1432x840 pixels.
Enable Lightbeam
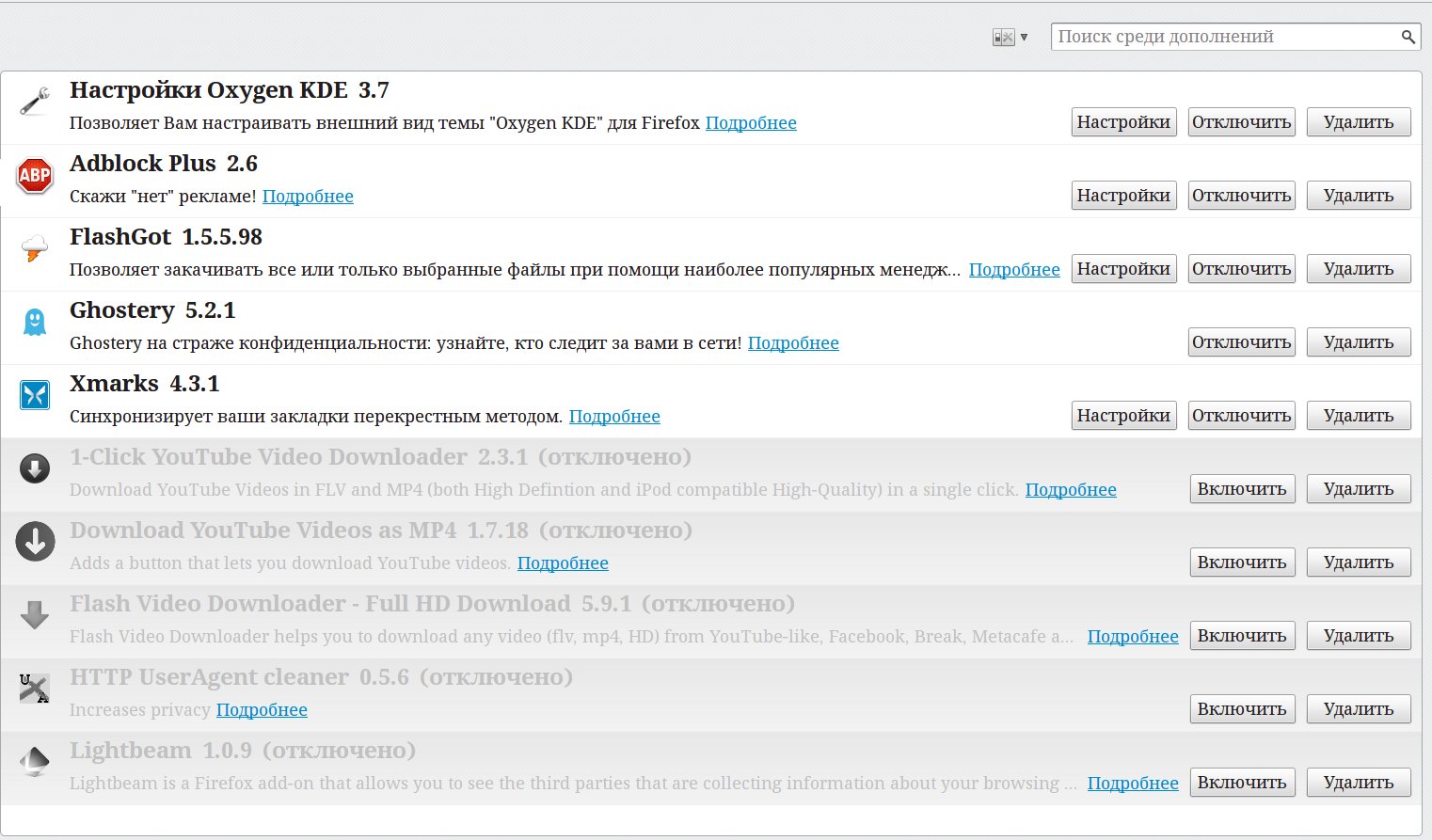click(1242, 783)
